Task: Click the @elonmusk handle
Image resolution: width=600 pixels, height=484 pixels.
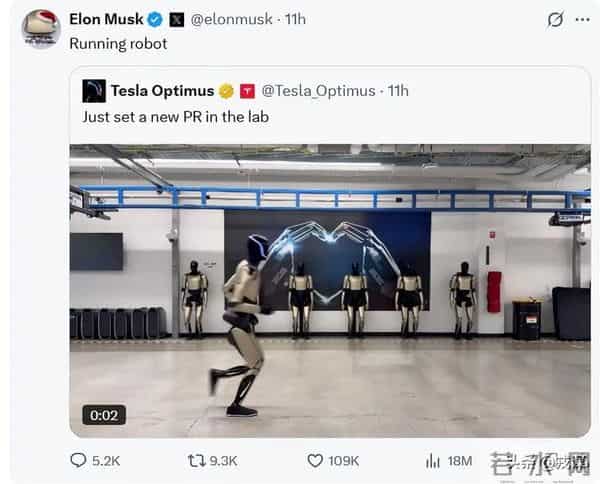Action: point(233,19)
